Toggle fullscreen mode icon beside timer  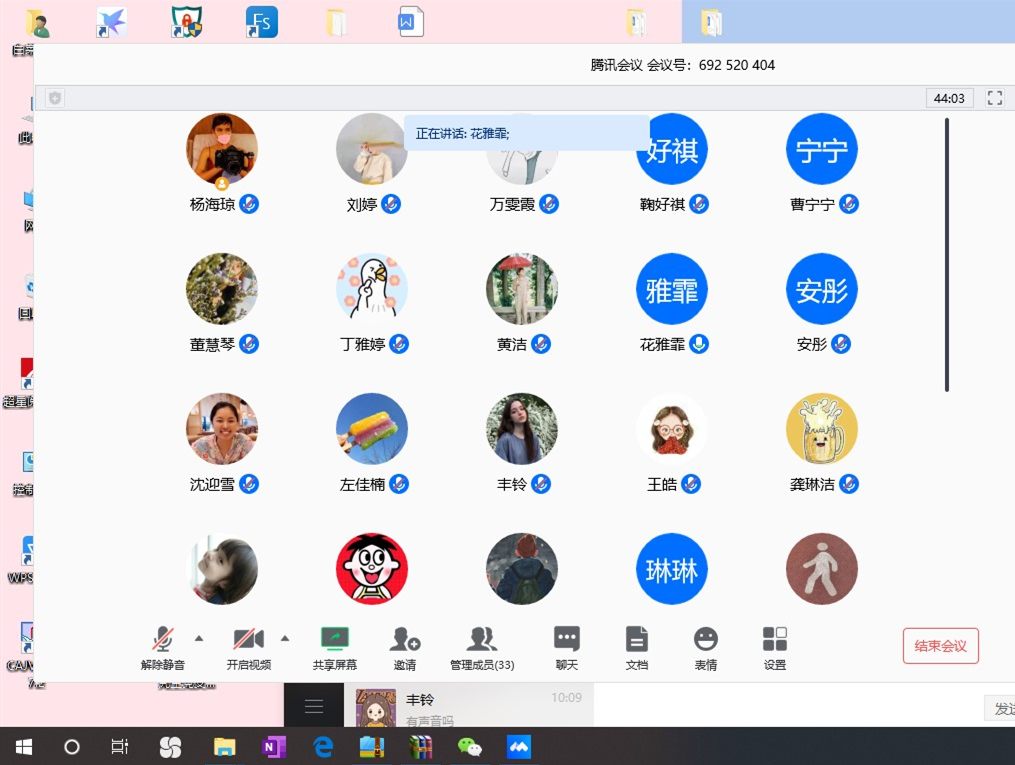point(994,98)
